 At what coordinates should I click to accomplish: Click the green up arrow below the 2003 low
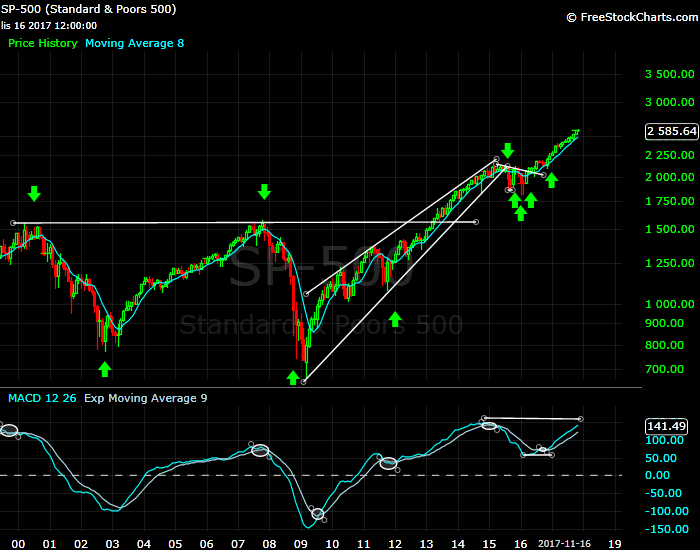pyautogui.click(x=104, y=369)
